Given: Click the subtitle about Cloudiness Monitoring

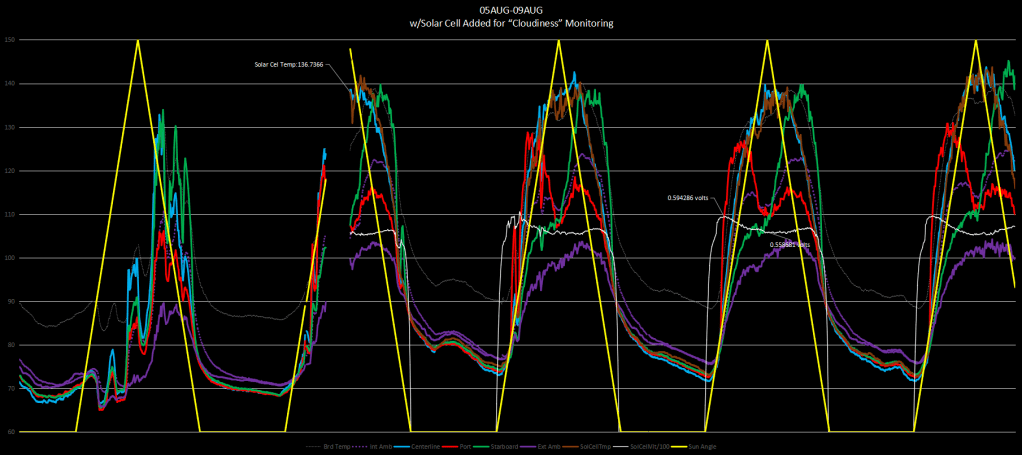Looking at the screenshot, I should pos(510,22).
